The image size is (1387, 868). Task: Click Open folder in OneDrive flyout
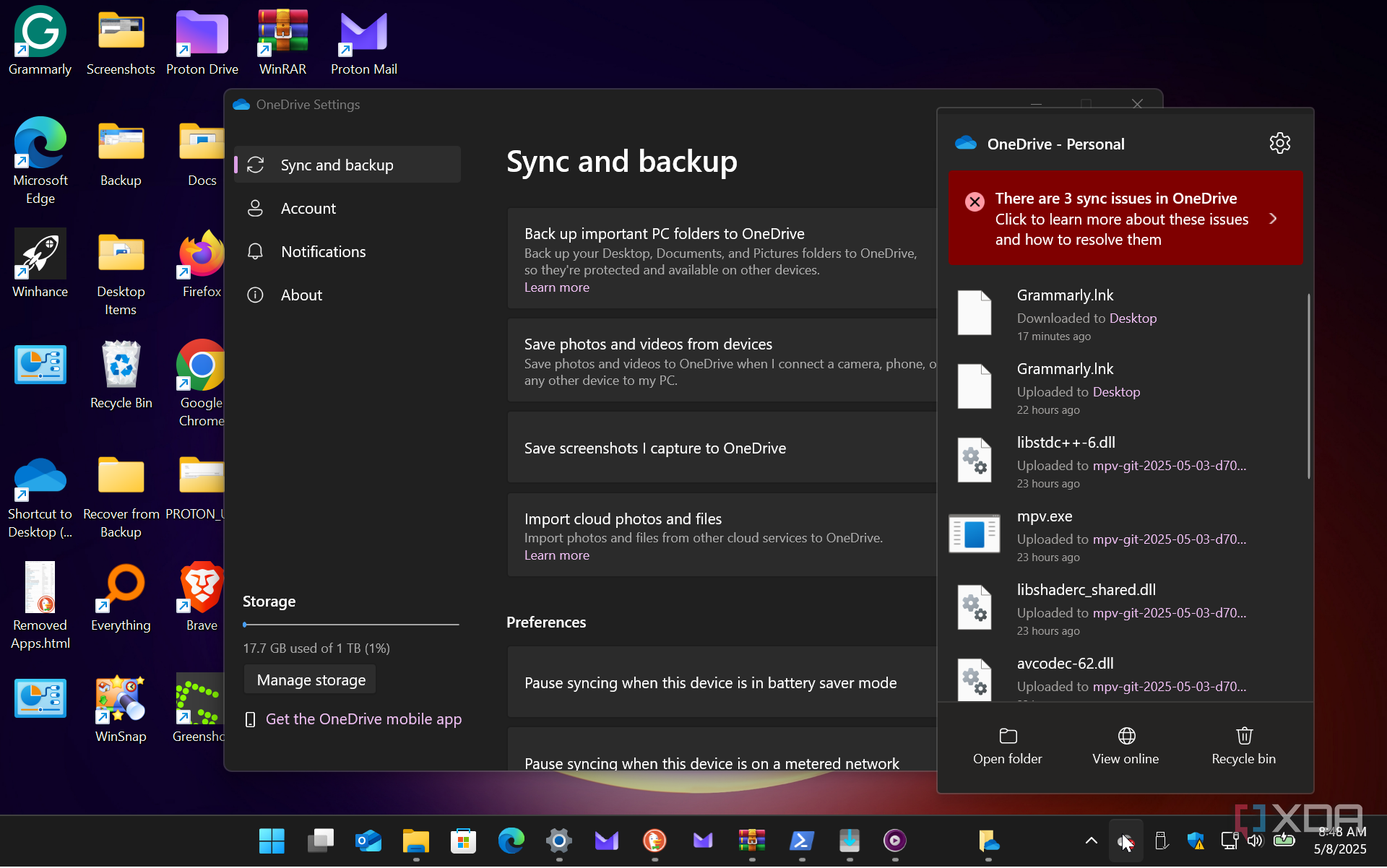pos(1007,747)
